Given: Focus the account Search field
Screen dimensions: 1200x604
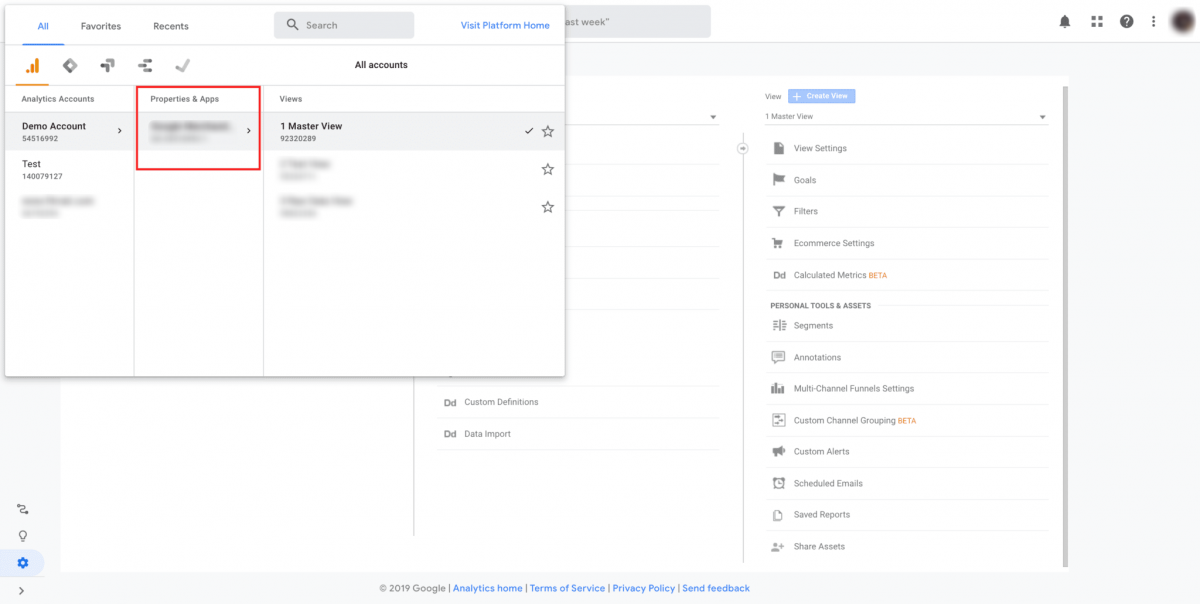Looking at the screenshot, I should [x=344, y=25].
